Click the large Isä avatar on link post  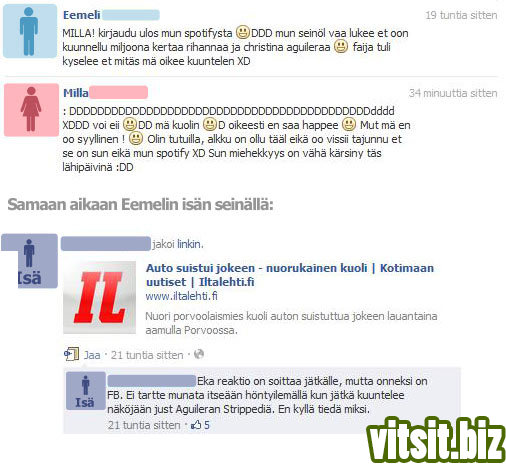29,261
